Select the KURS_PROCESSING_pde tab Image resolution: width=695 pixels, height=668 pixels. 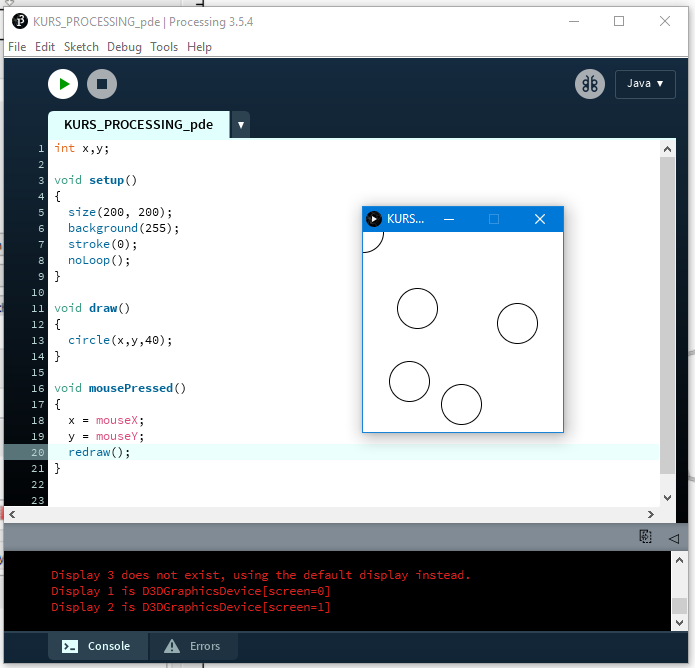click(x=139, y=125)
